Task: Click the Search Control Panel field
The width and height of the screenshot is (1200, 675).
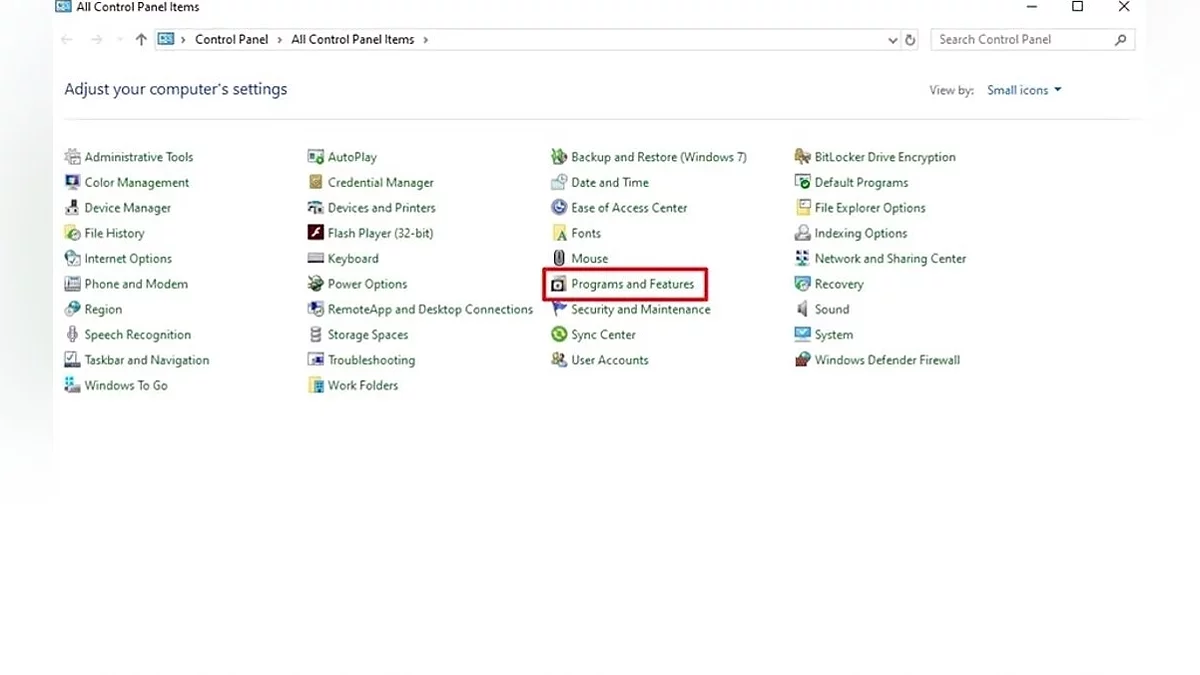Action: click(1023, 40)
